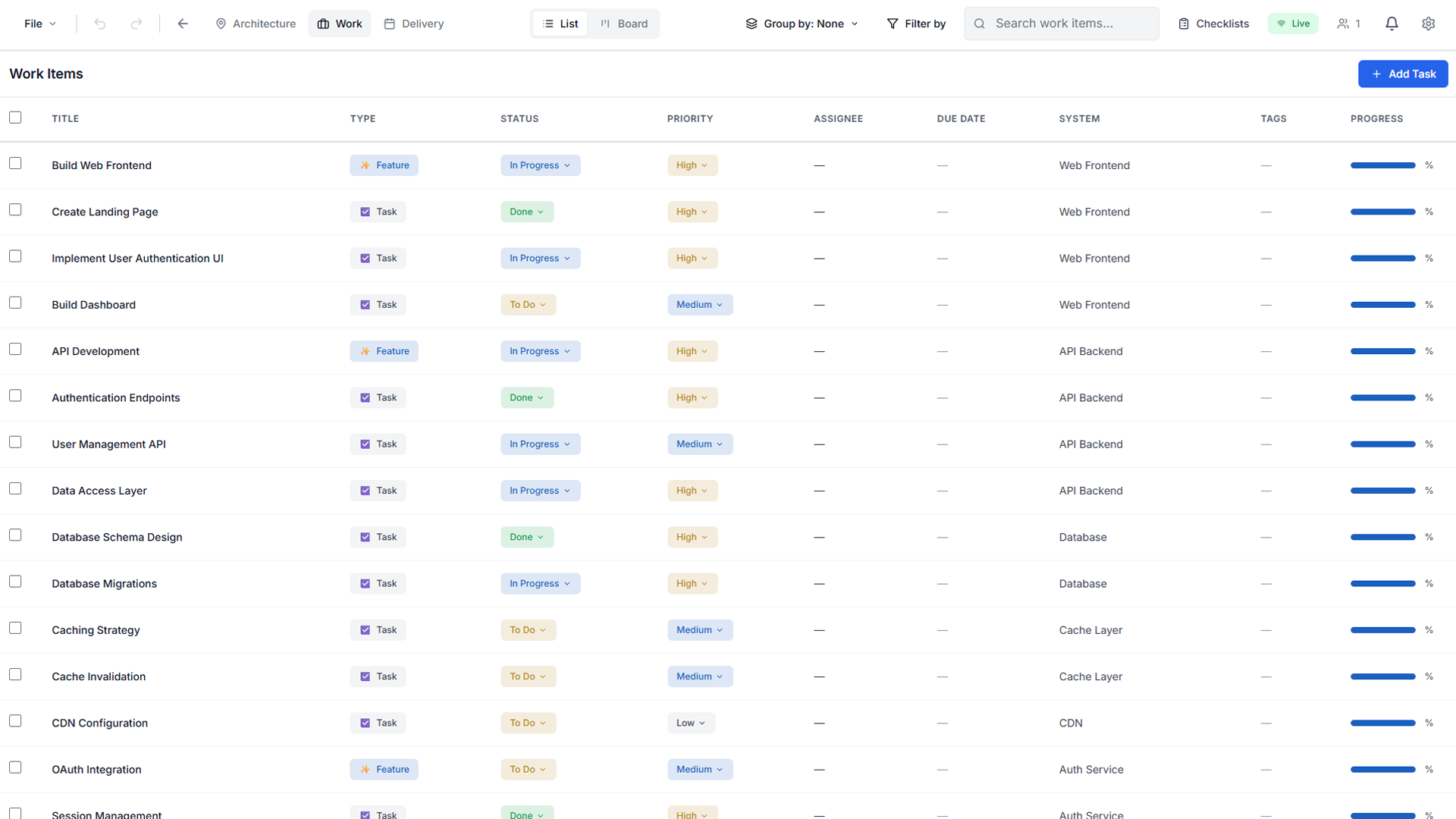Tick the checkbox next to Caching Strategy
1456x819 pixels.
pos(16,627)
